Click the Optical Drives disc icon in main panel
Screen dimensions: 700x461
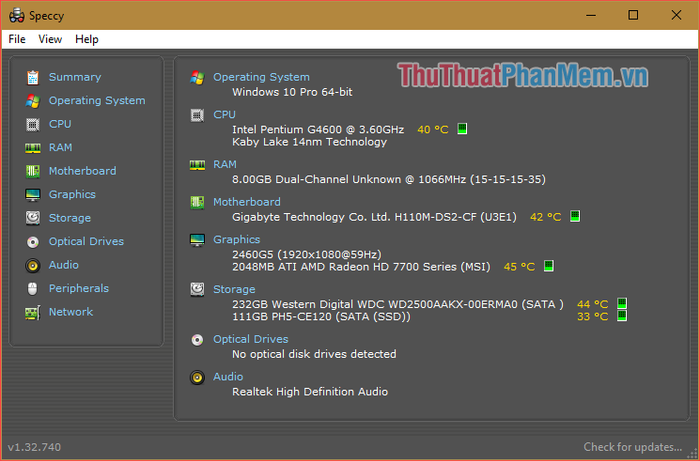coord(197,340)
